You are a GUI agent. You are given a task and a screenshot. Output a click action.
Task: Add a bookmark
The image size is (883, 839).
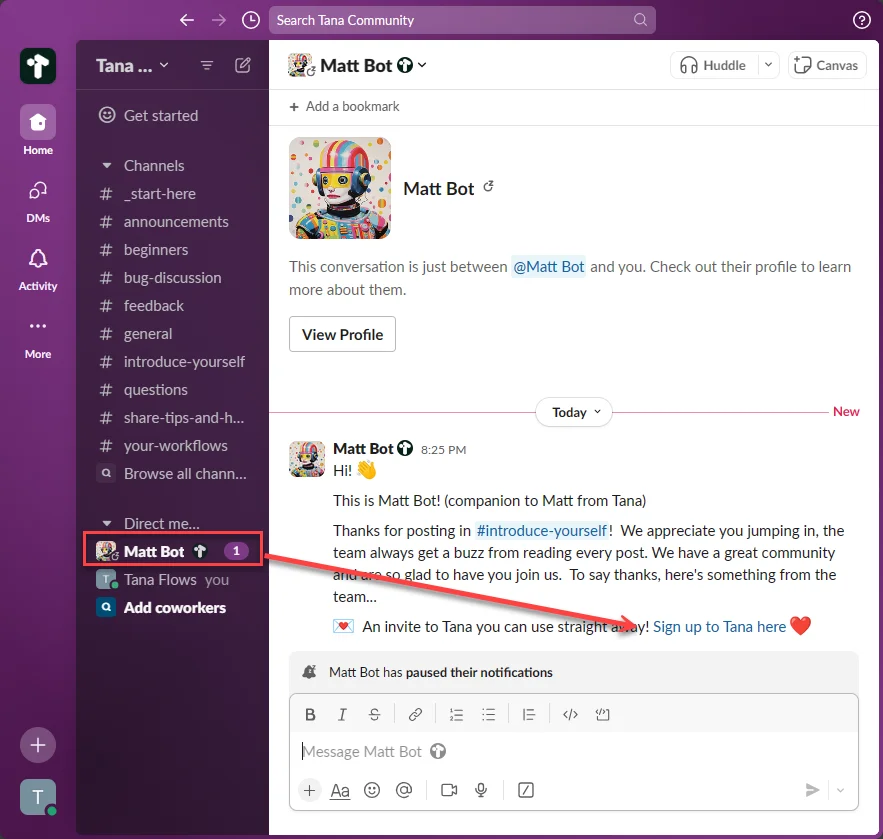click(x=344, y=106)
